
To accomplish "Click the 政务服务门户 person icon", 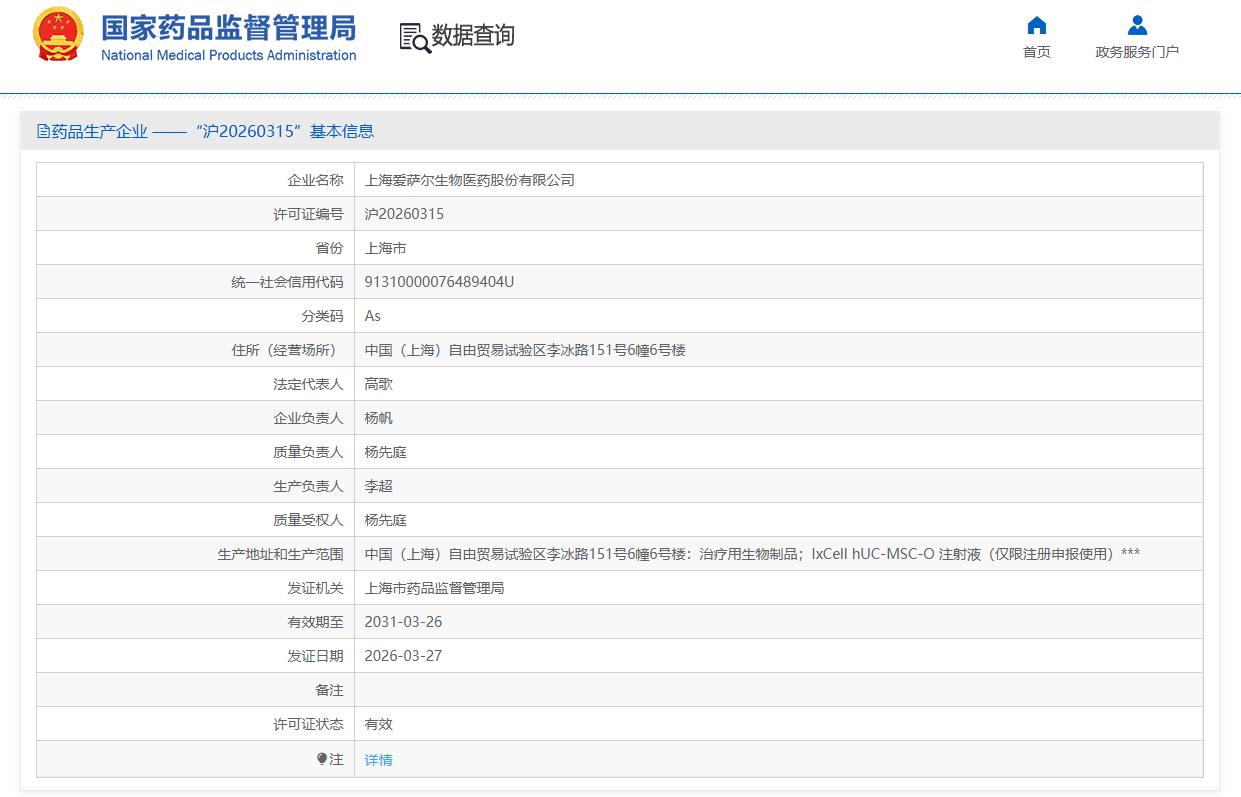I will point(1137,25).
